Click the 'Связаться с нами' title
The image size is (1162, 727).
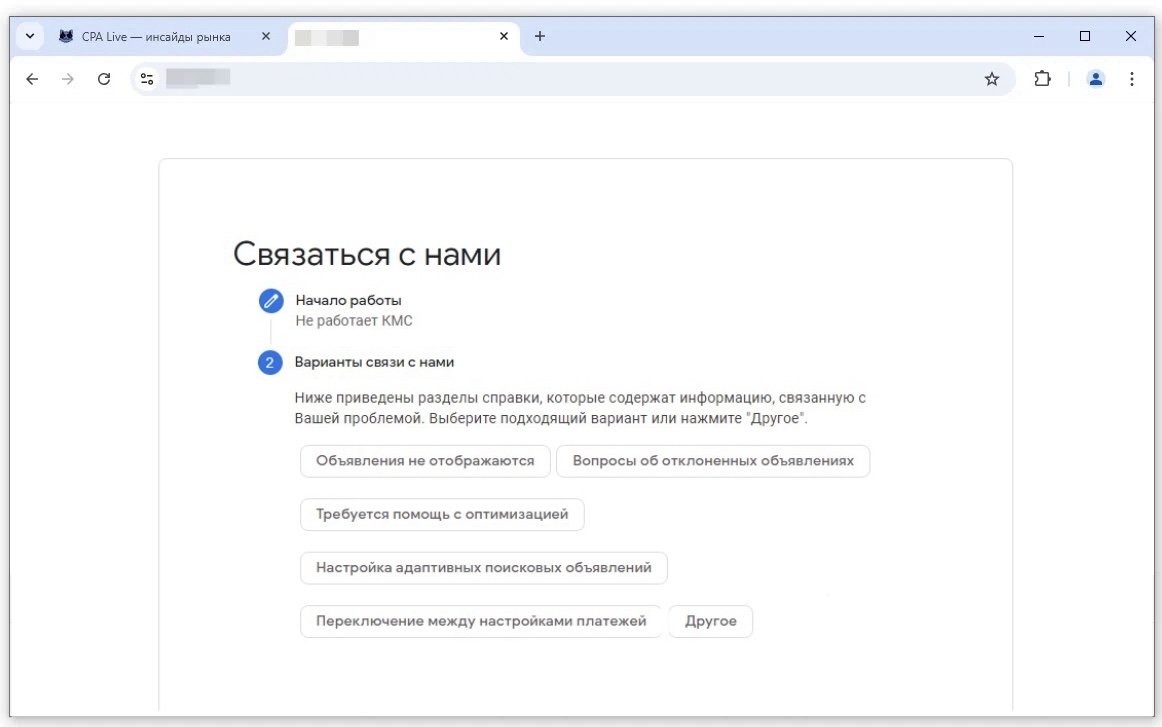tap(367, 254)
